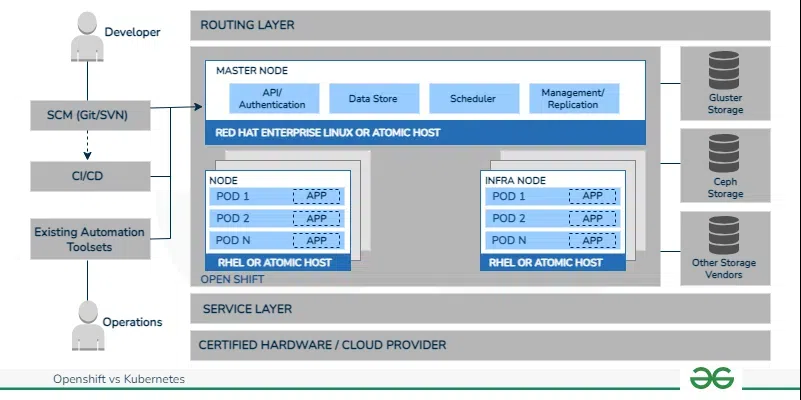The width and height of the screenshot is (801, 400).
Task: Click the Other Storage Vendors label
Action: point(724,269)
